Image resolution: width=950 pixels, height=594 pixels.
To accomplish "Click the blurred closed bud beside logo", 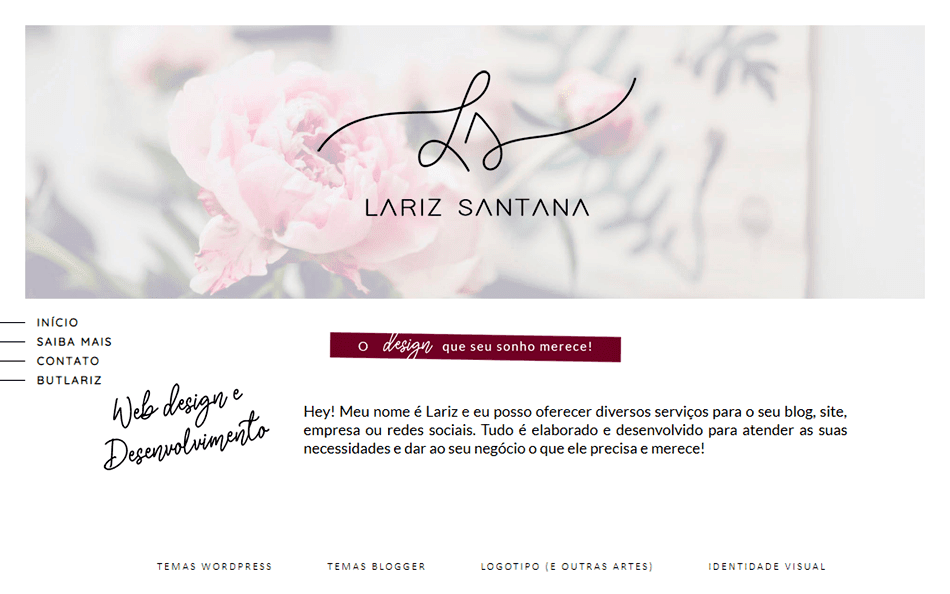I will coord(597,109).
